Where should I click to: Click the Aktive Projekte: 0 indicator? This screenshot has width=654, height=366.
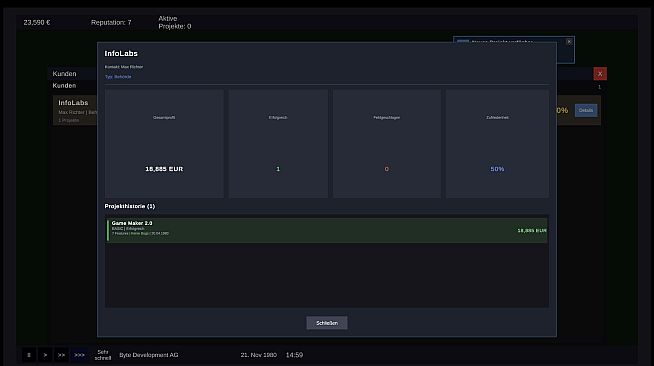pos(175,22)
